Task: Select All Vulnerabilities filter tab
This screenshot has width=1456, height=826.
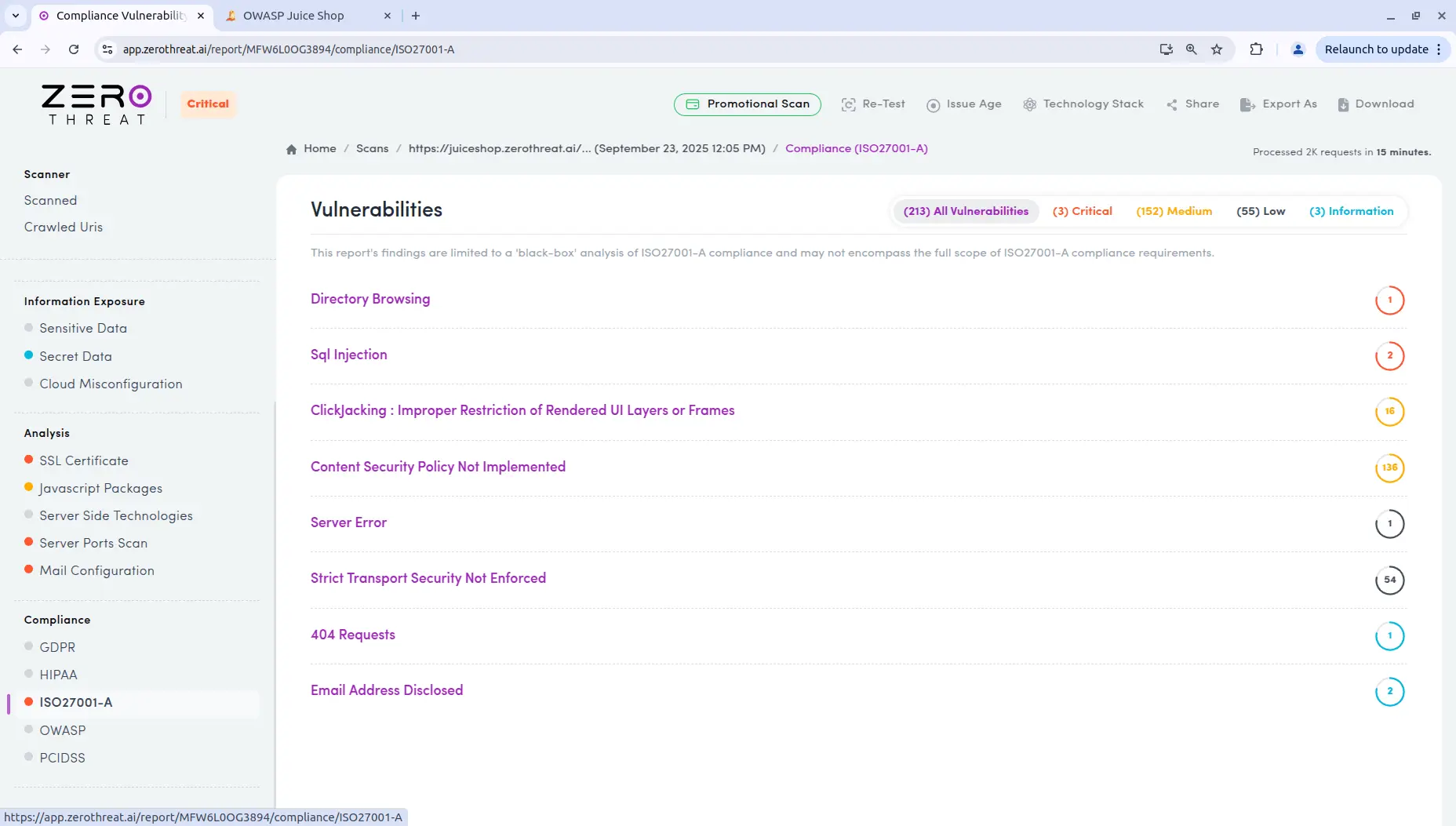Action: 966,212
